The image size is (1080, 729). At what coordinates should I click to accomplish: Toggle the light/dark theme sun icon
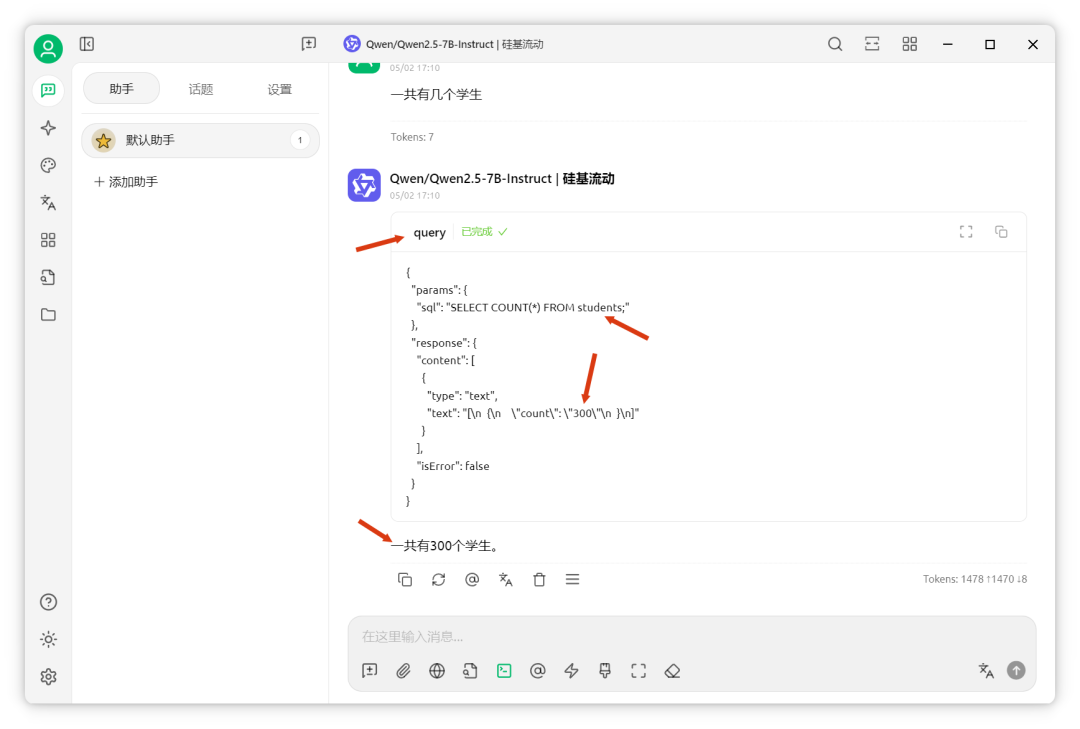pyautogui.click(x=48, y=639)
